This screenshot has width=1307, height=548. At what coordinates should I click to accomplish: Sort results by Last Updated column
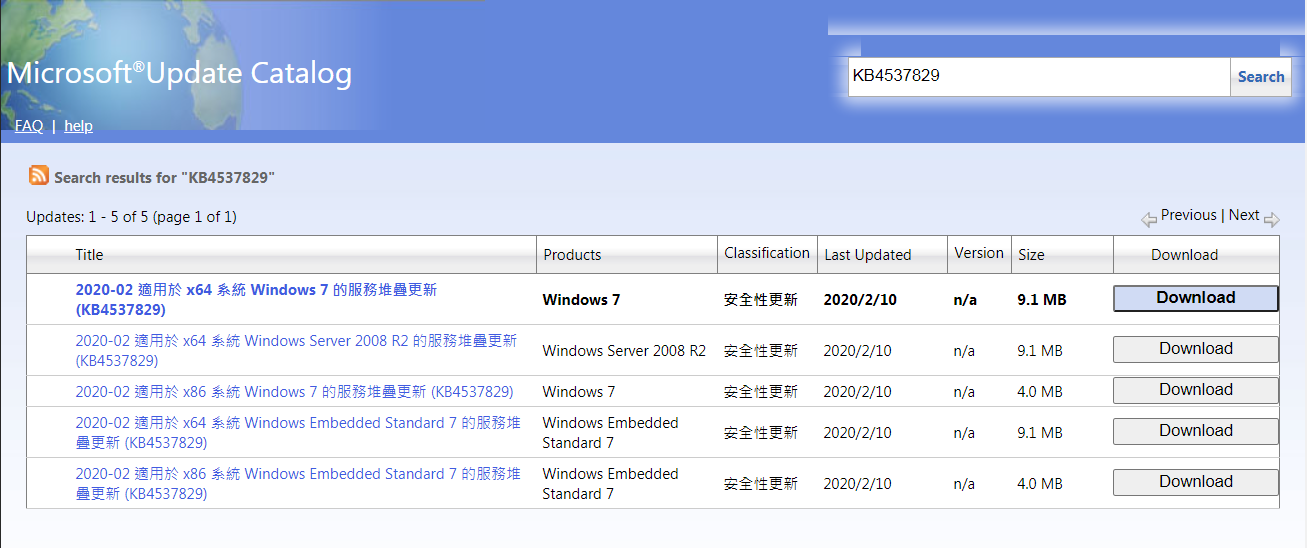coord(867,255)
